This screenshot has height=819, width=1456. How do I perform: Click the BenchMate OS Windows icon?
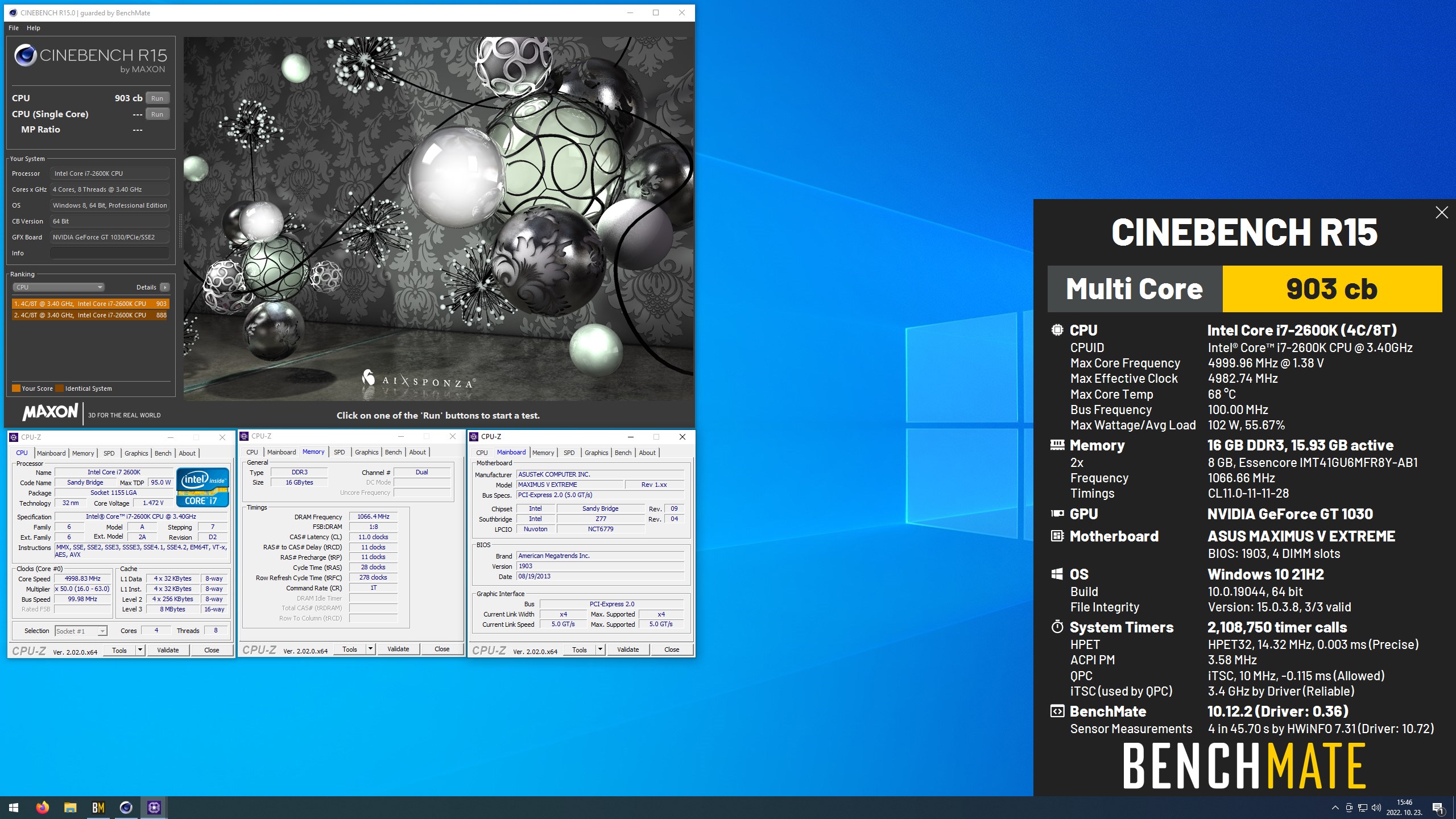coord(1057,574)
